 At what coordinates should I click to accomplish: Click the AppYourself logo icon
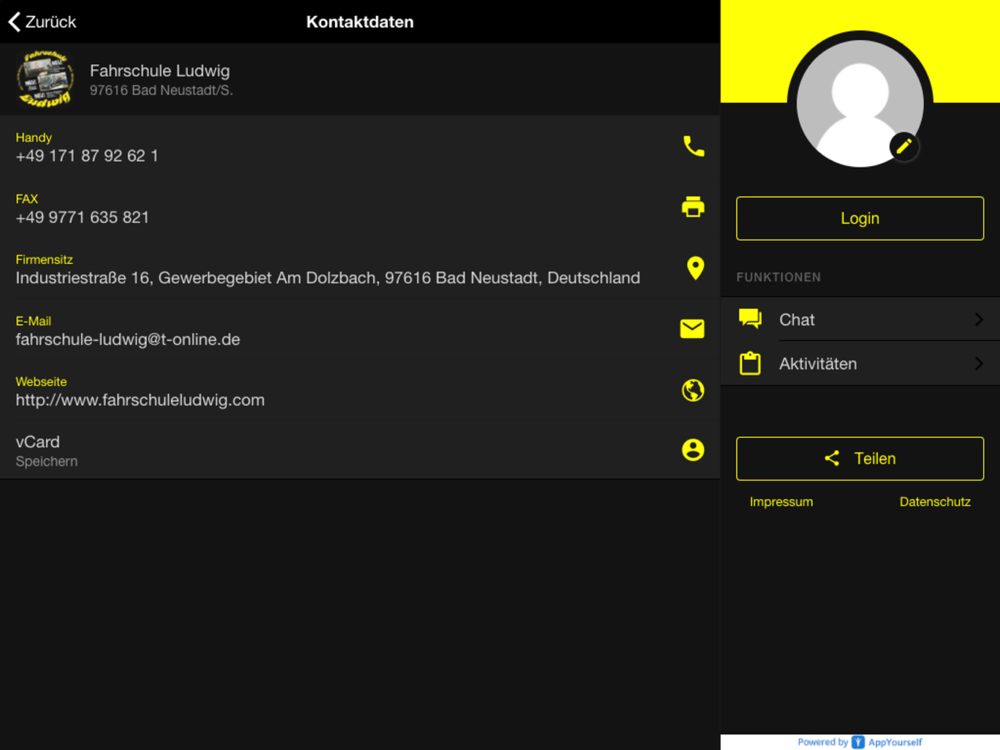(858, 742)
